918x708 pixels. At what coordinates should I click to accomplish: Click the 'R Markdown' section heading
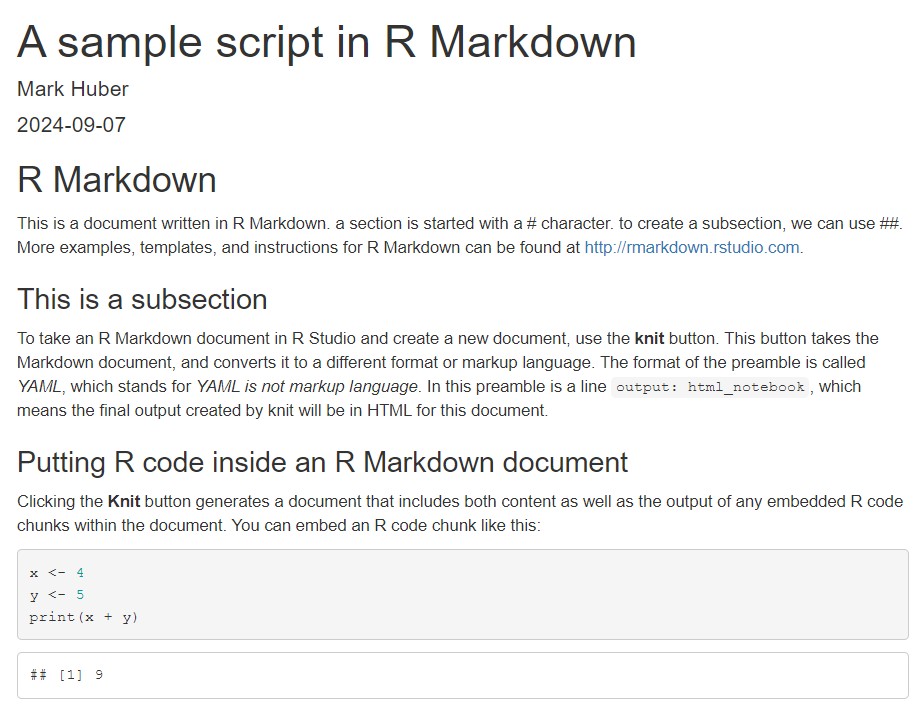[x=117, y=180]
